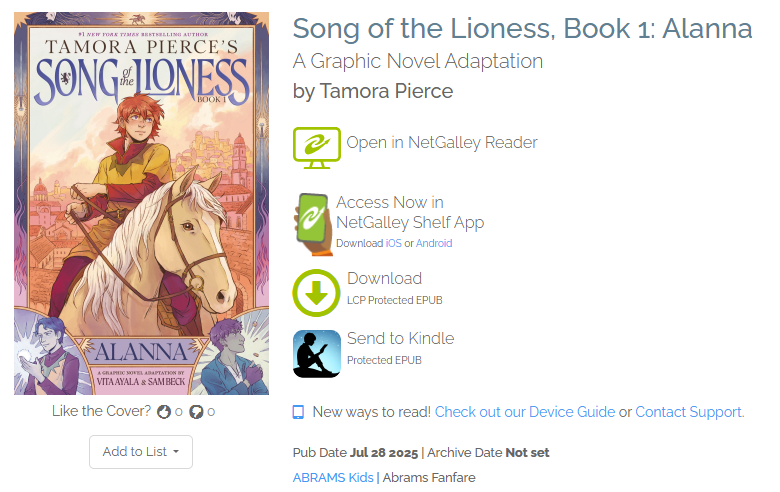Click the thumbs-down dislike cover icon
The width and height of the screenshot is (780, 492).
[196, 411]
